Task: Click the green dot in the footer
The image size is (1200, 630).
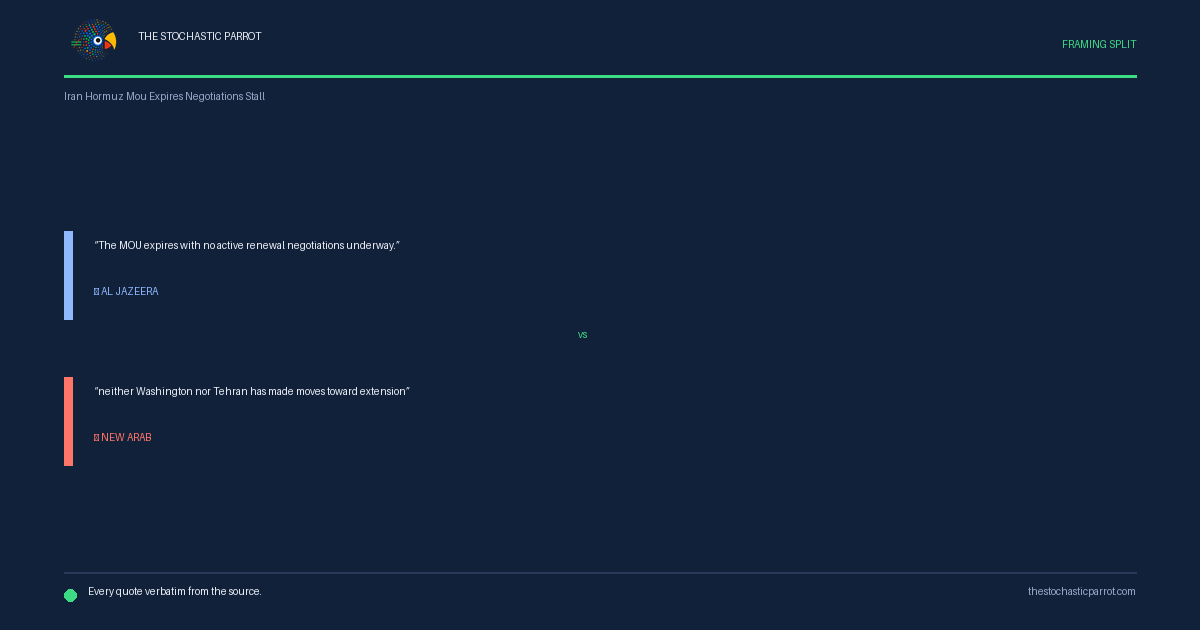Action: point(71,595)
